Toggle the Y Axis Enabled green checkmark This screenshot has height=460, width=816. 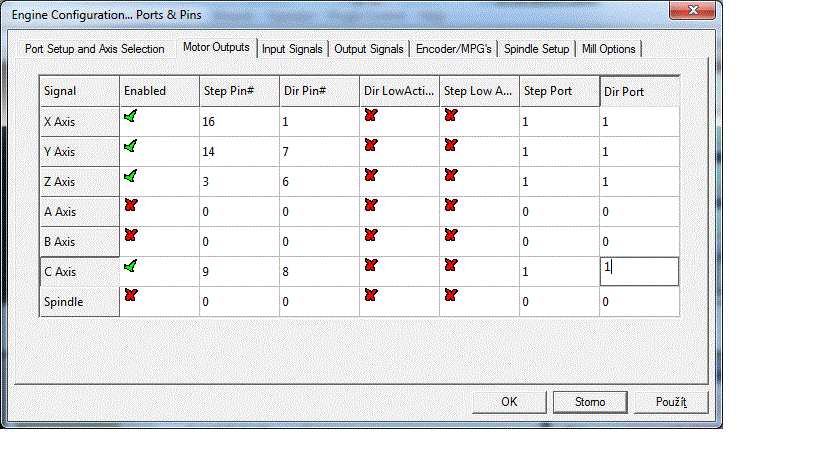click(x=131, y=147)
